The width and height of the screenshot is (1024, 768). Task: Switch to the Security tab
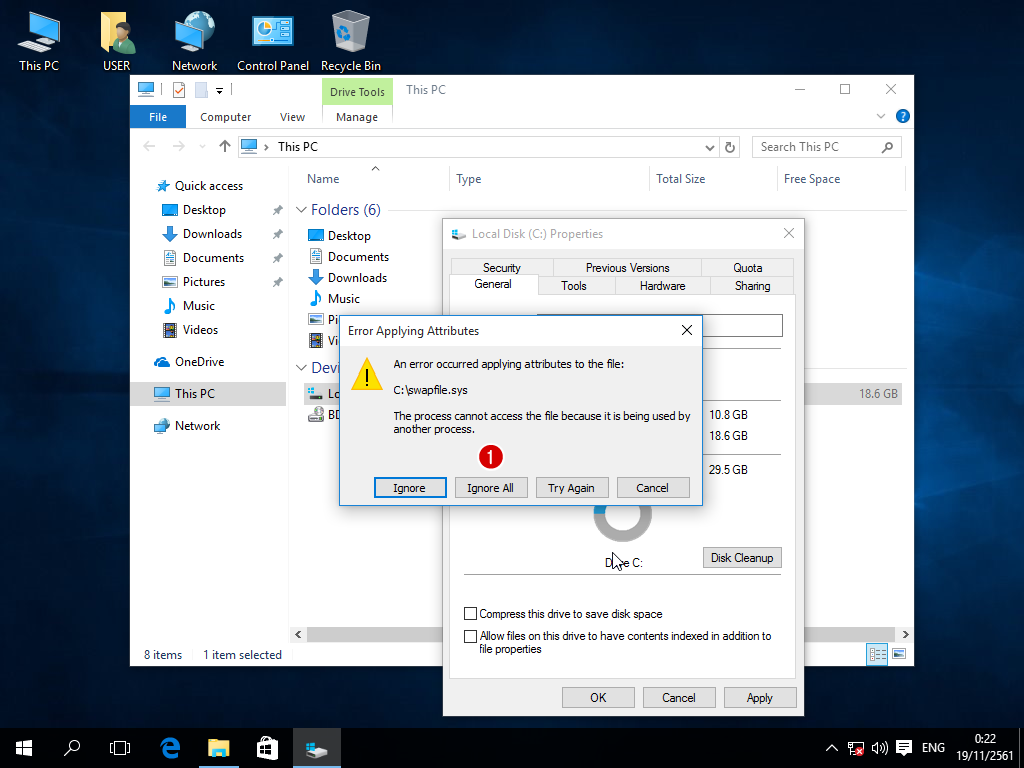pos(501,267)
